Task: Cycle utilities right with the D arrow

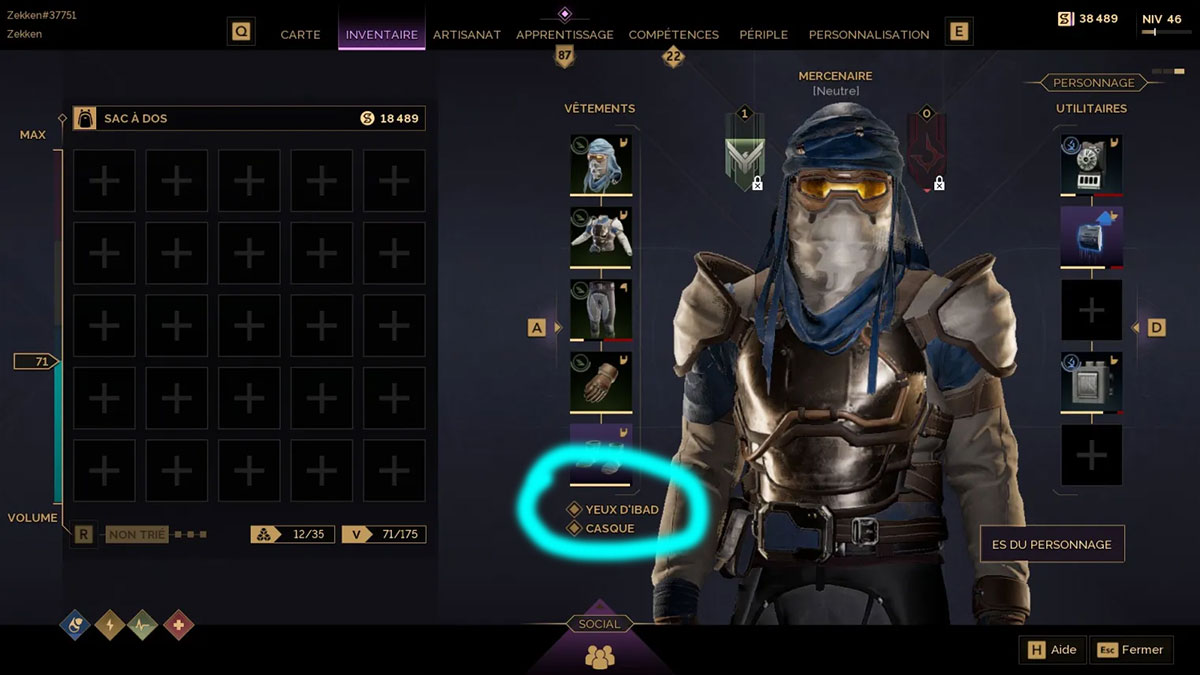Action: [x=1156, y=327]
